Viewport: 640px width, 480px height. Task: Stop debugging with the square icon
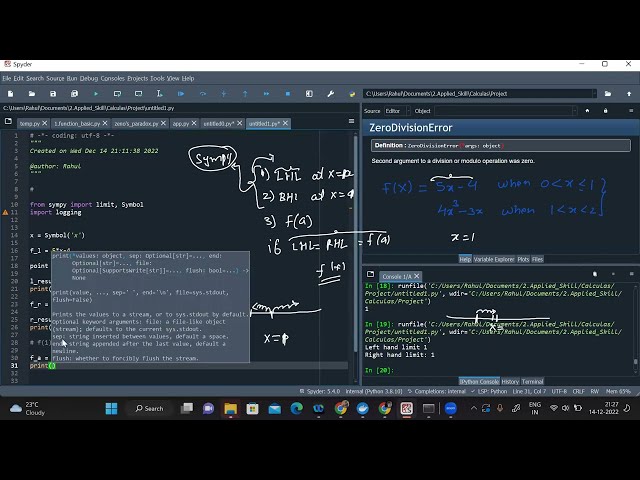click(288, 94)
